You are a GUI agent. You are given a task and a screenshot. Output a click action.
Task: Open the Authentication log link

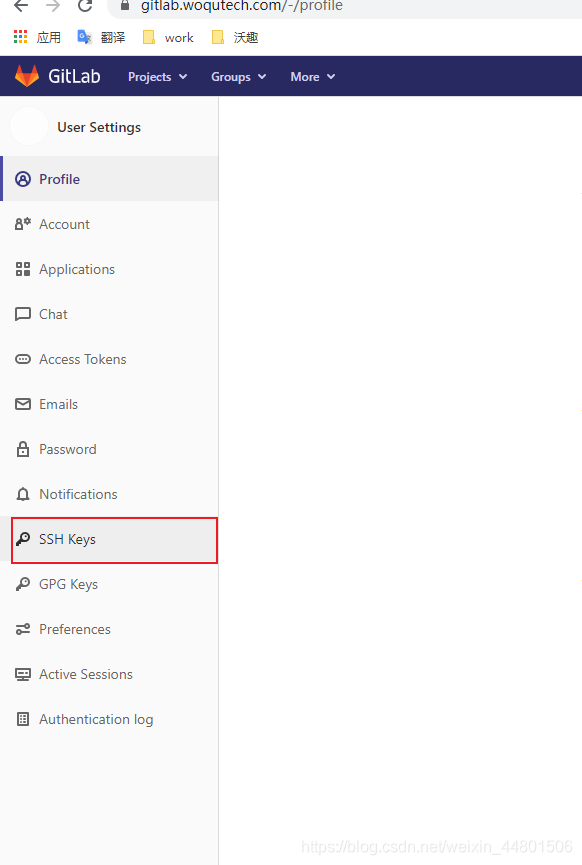(110, 719)
